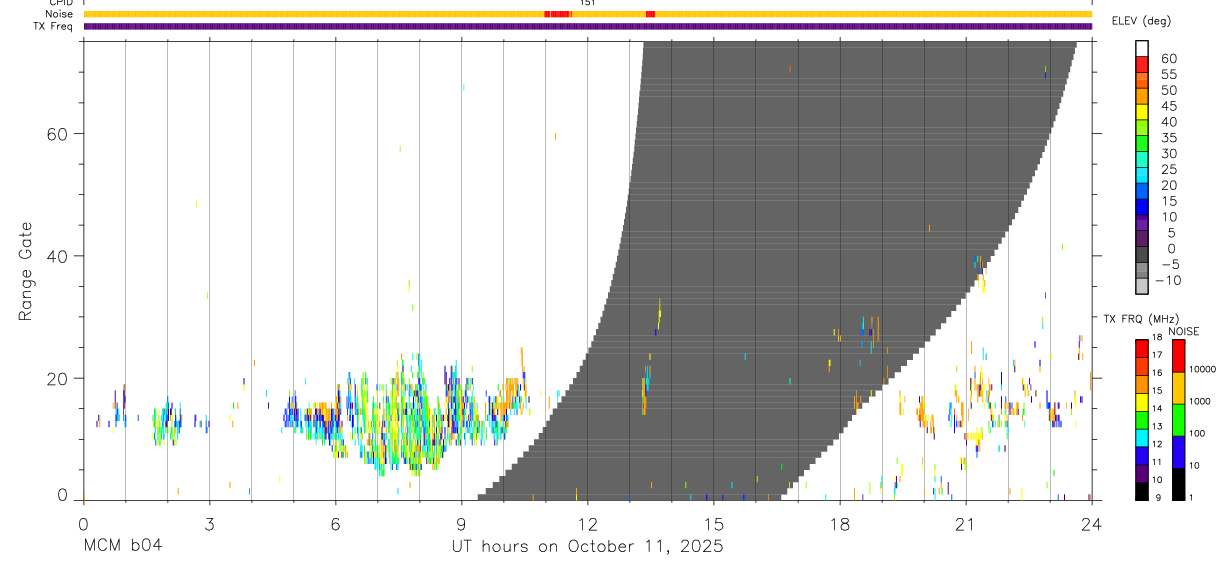Click the '21' tick label on UT axis
This screenshot has width=1228, height=567.
coord(966,523)
